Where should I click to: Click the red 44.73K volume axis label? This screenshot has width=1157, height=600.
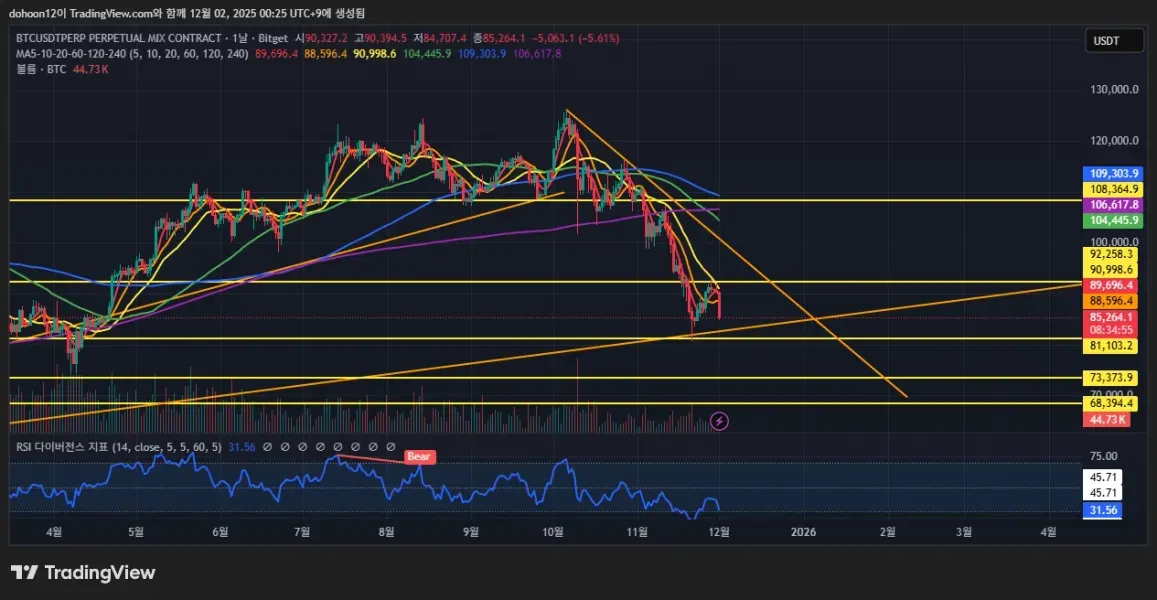[x=1106, y=420]
